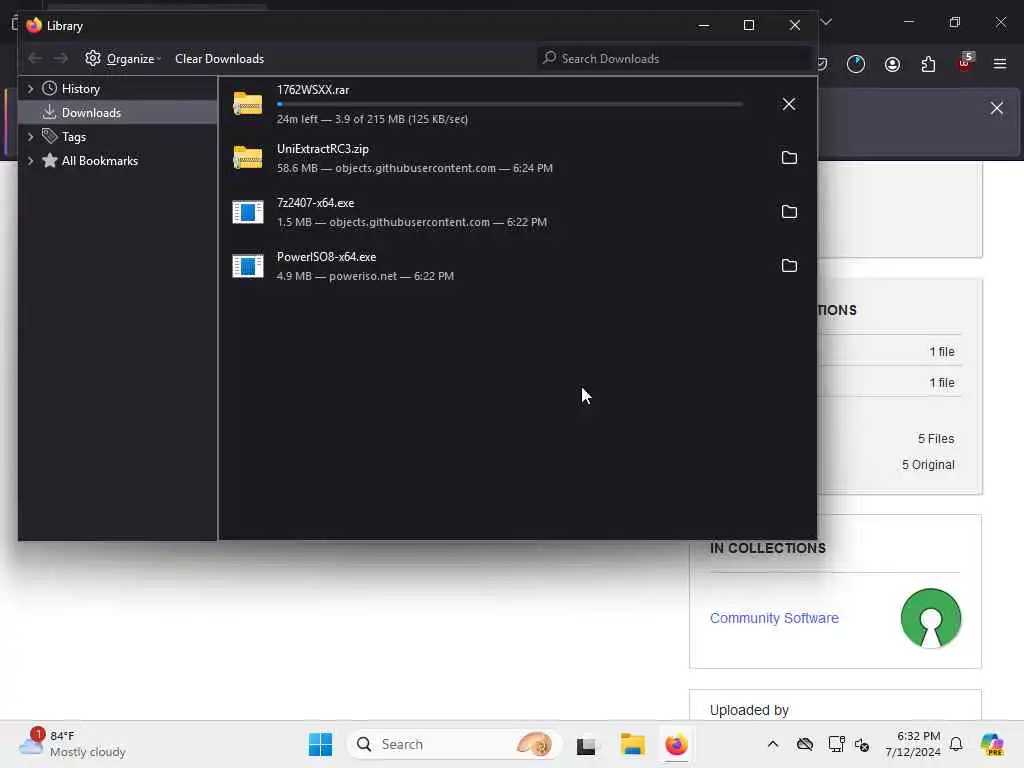
Task: Switch to Firefox from taskbar
Action: click(x=676, y=744)
